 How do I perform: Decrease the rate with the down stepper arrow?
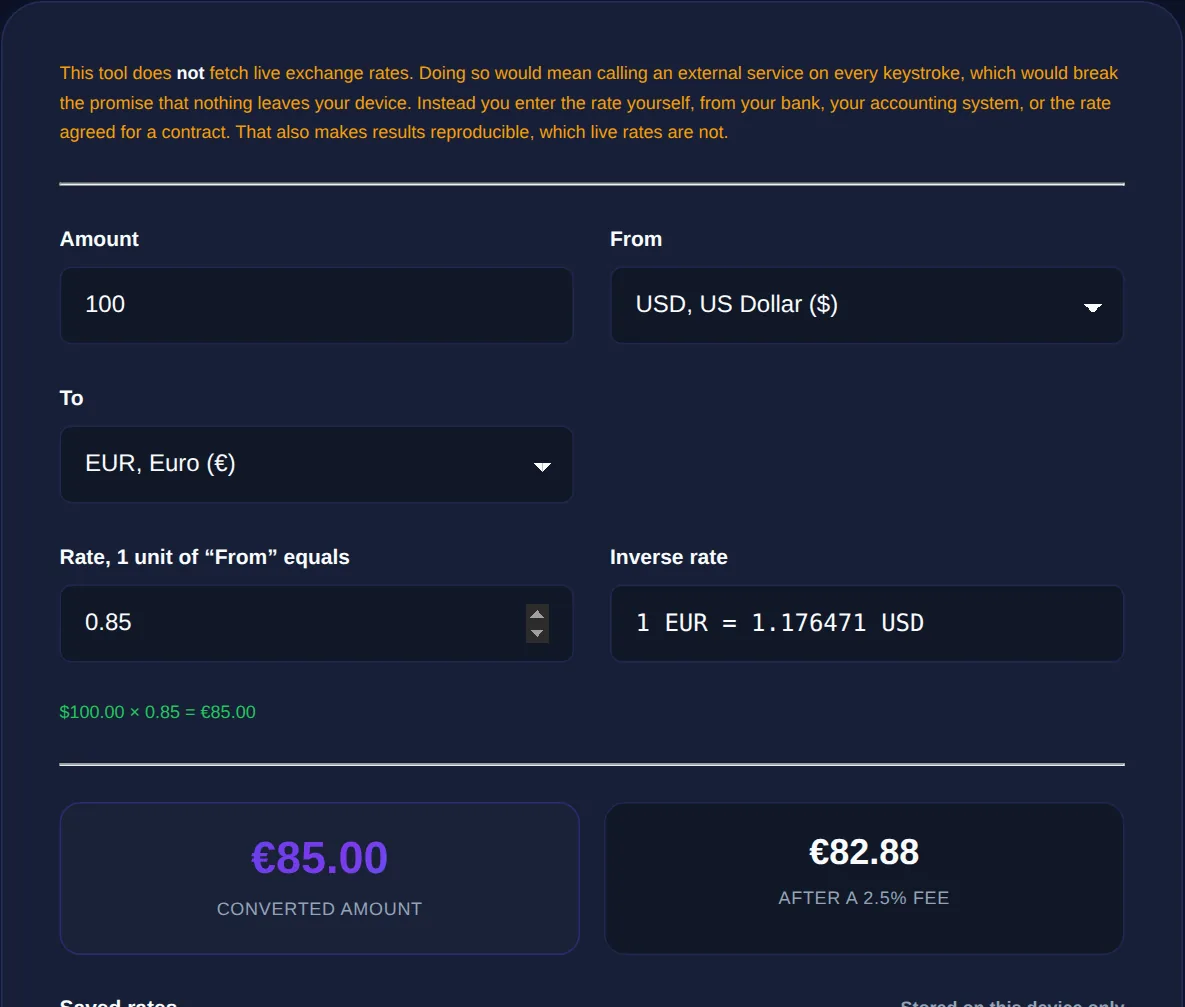point(537,634)
